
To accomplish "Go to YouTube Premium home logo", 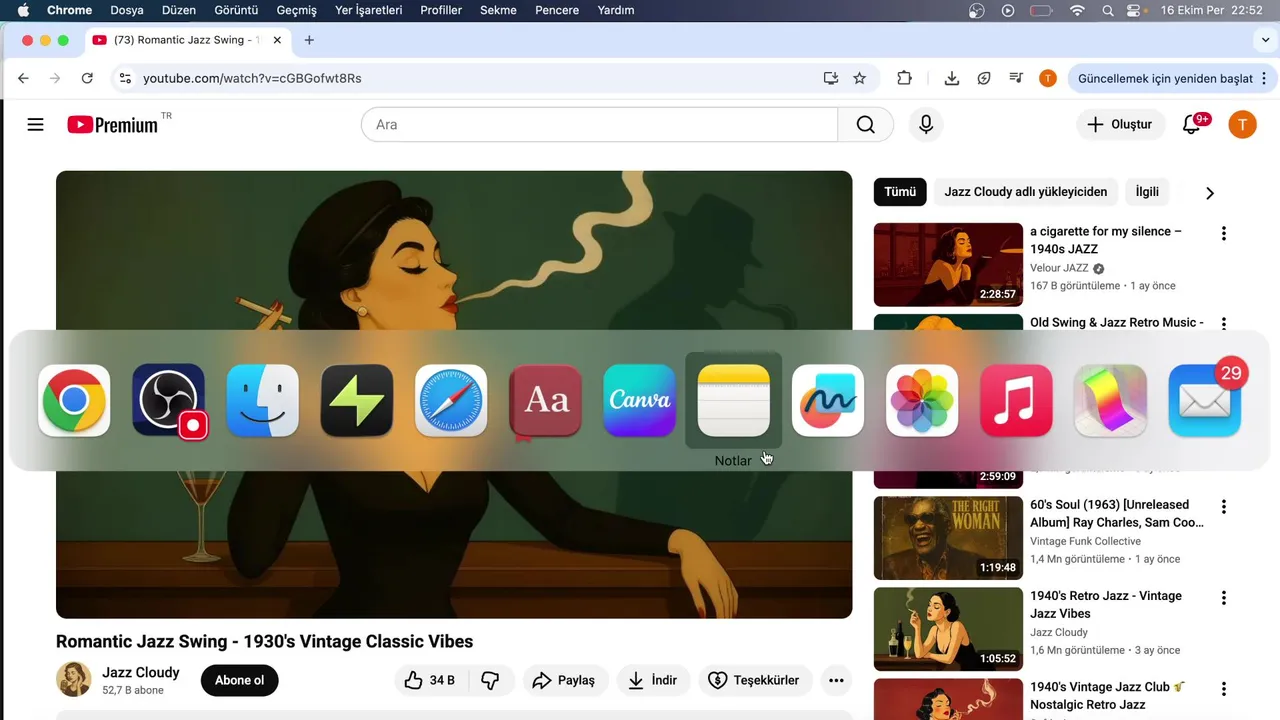I will coord(113,125).
